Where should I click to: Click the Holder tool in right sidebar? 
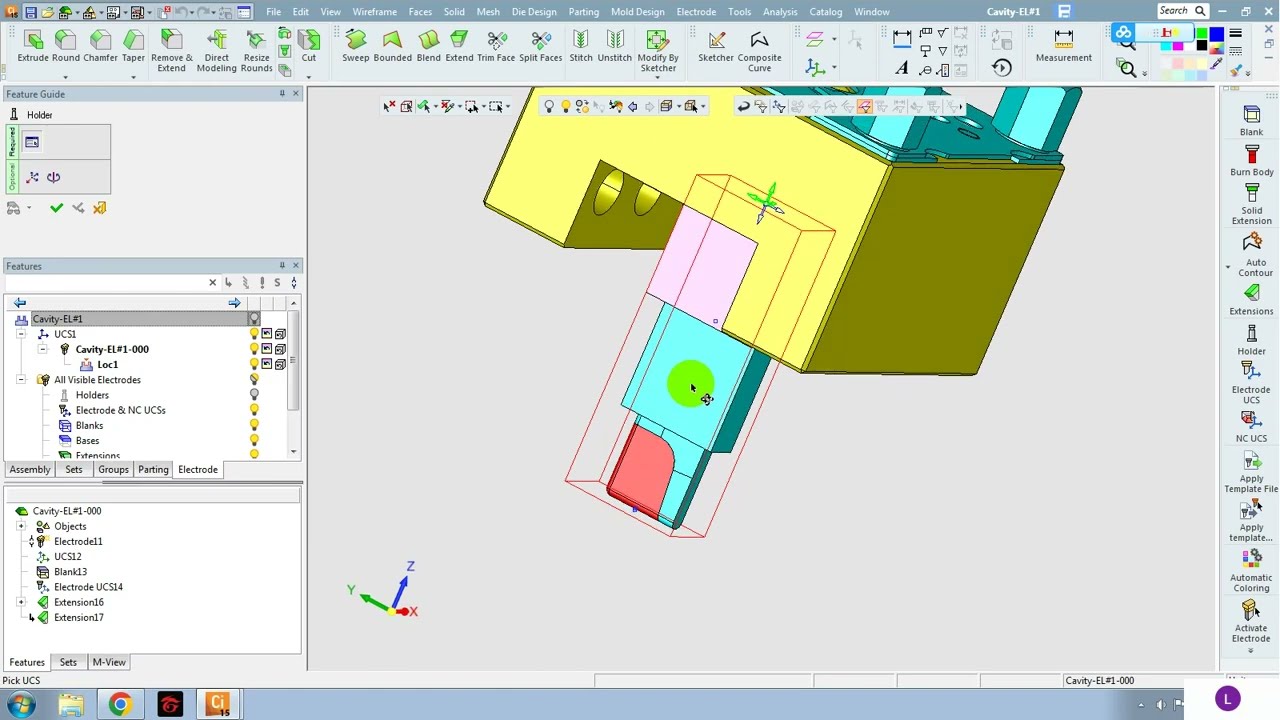tap(1251, 340)
